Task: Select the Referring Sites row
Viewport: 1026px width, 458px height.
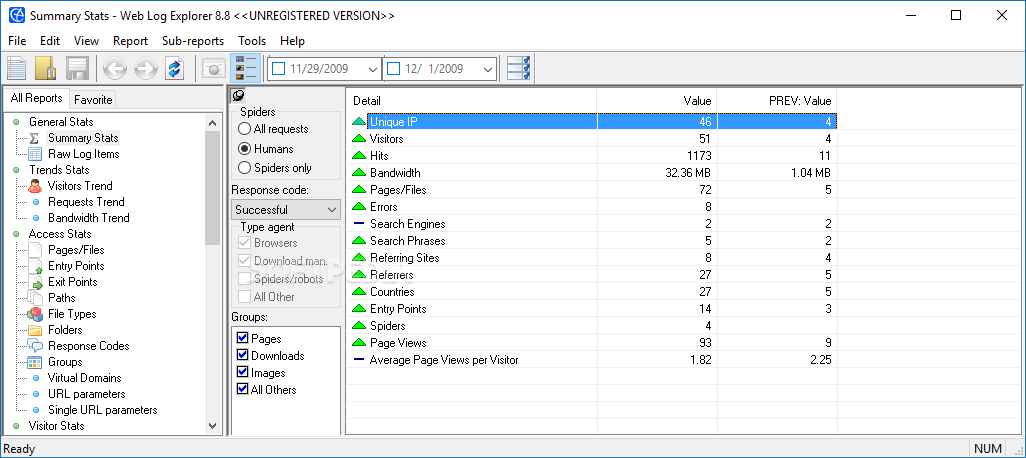Action: [592, 258]
